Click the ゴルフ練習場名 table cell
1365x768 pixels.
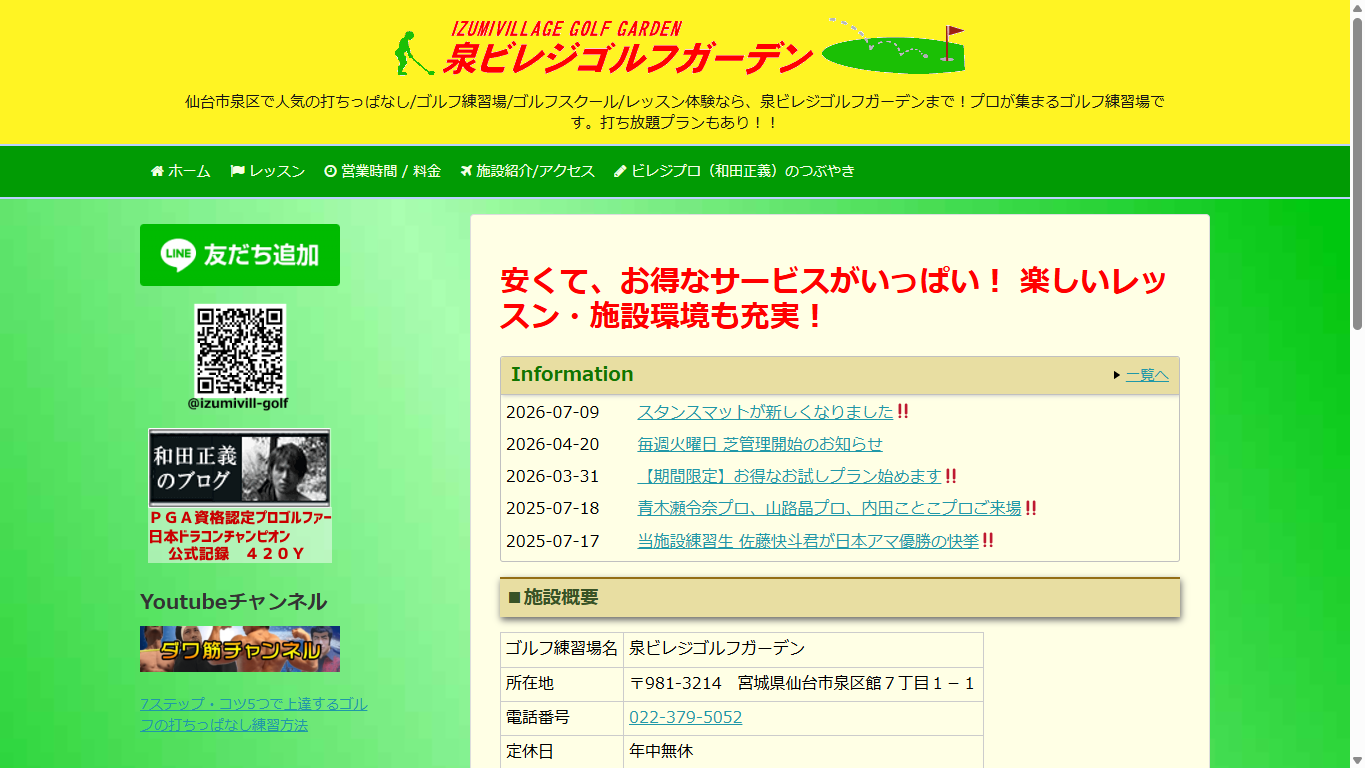[x=562, y=649]
